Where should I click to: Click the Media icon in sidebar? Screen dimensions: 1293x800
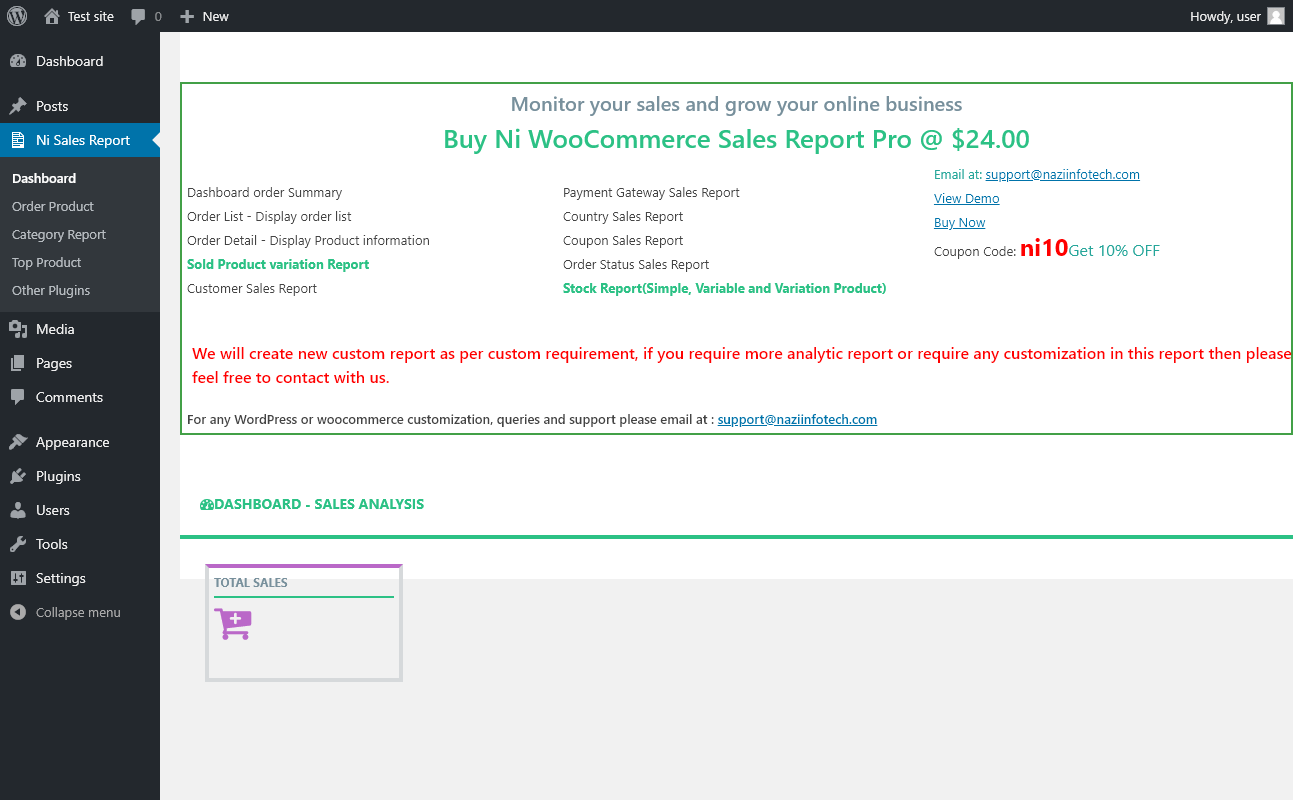pos(18,329)
